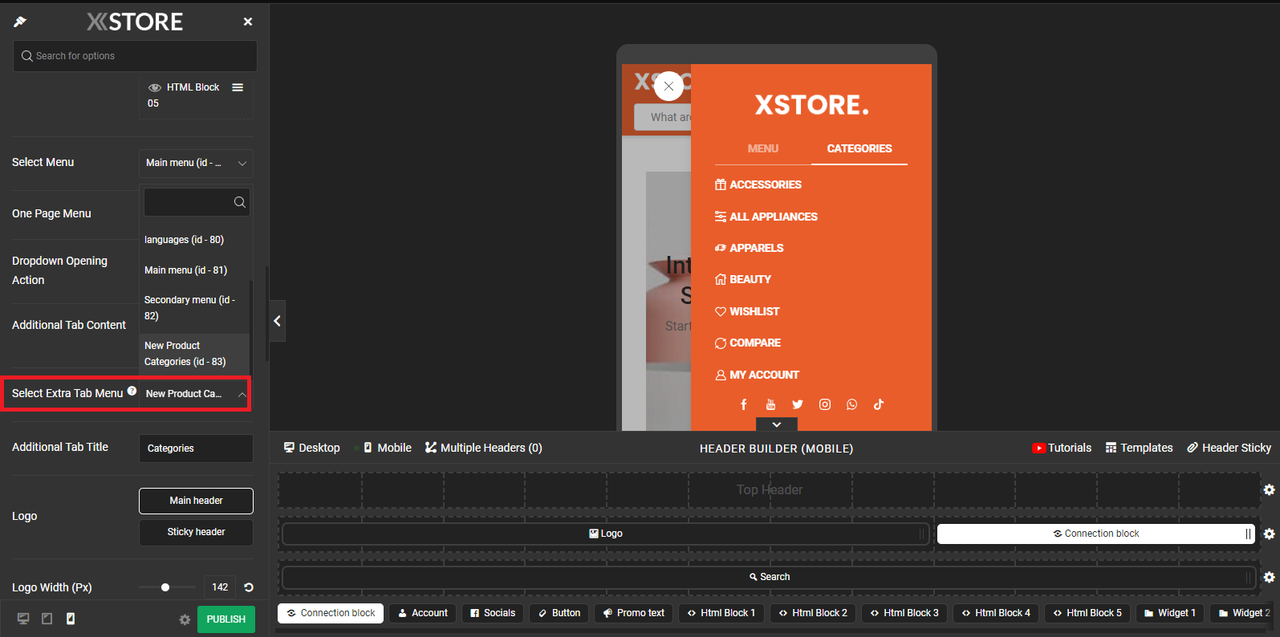Click the Facebook icon in preview

click(x=743, y=405)
